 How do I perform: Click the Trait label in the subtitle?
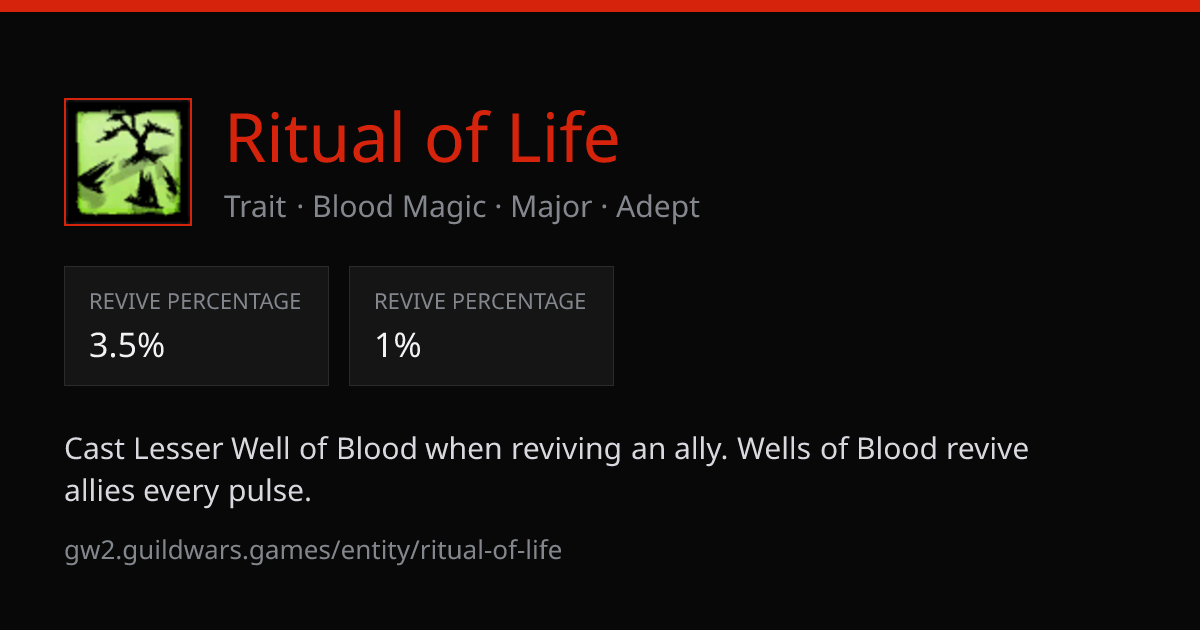pos(255,207)
